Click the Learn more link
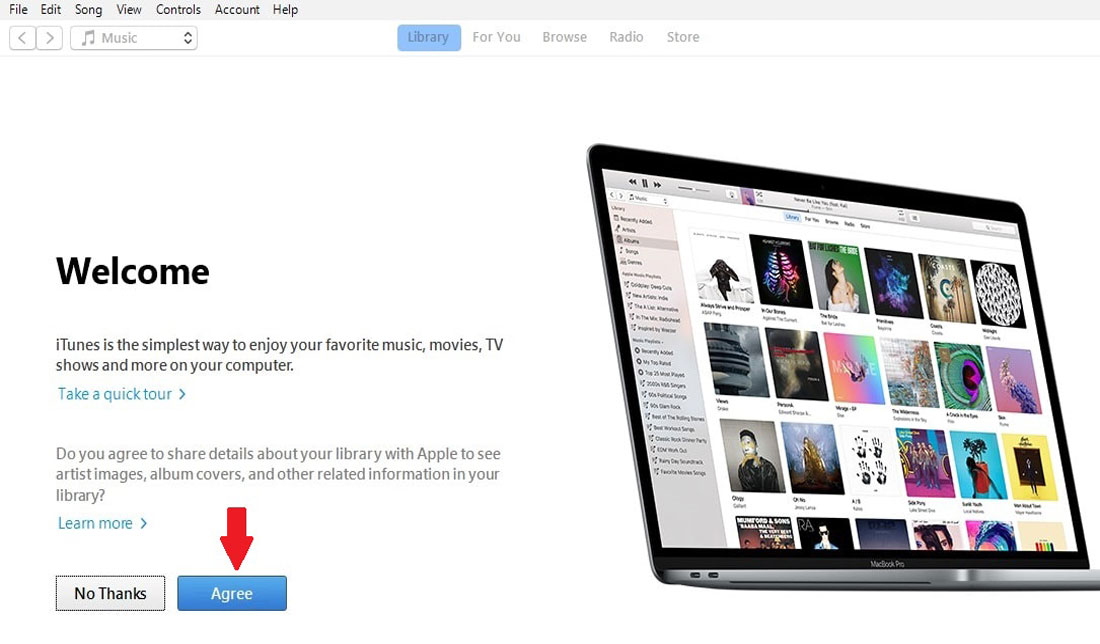The image size is (1100, 644). [x=96, y=523]
